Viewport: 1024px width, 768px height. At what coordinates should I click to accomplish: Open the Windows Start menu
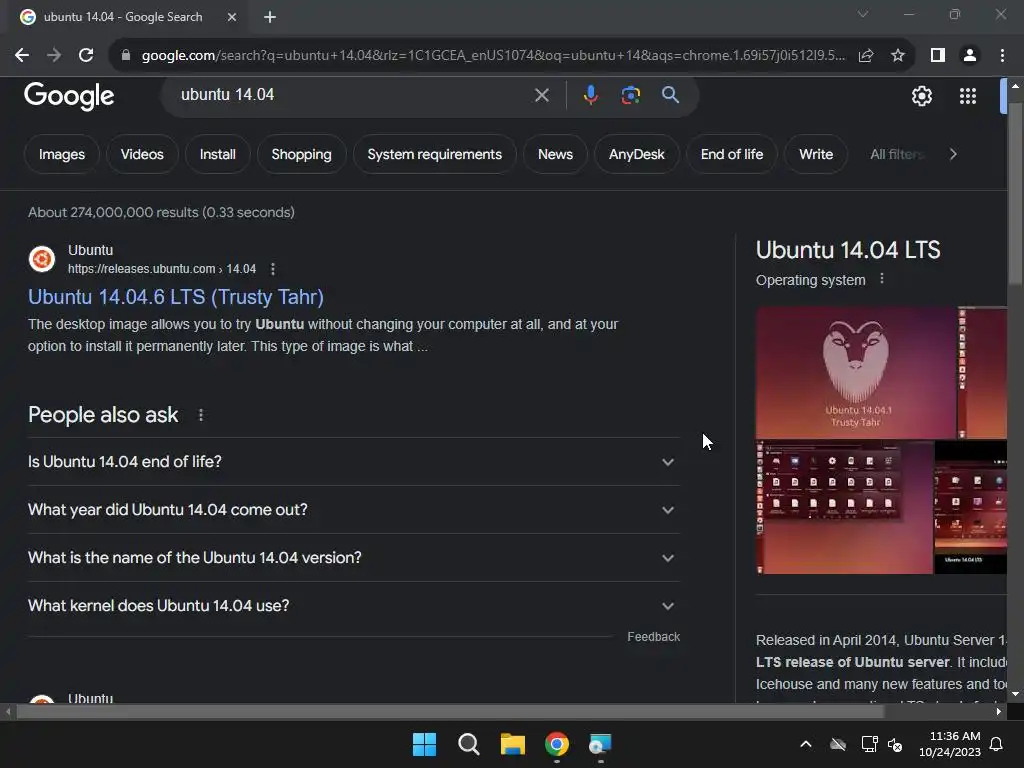(424, 744)
